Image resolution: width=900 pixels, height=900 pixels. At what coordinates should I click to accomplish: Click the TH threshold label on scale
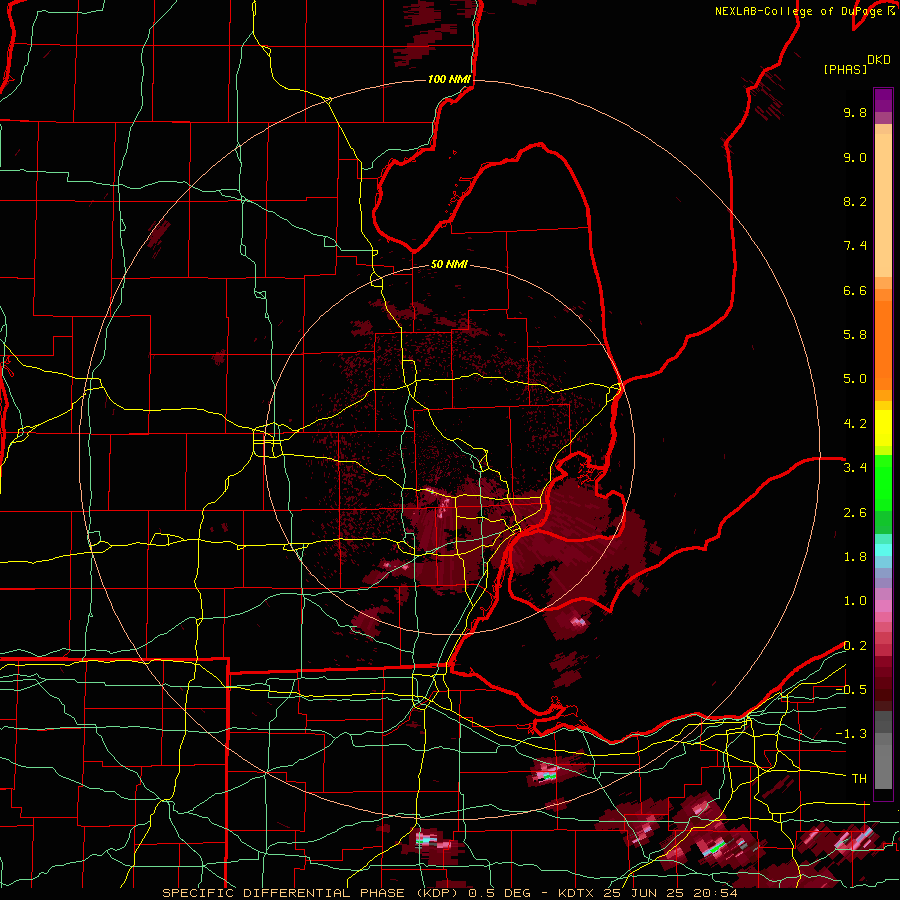pos(859,779)
